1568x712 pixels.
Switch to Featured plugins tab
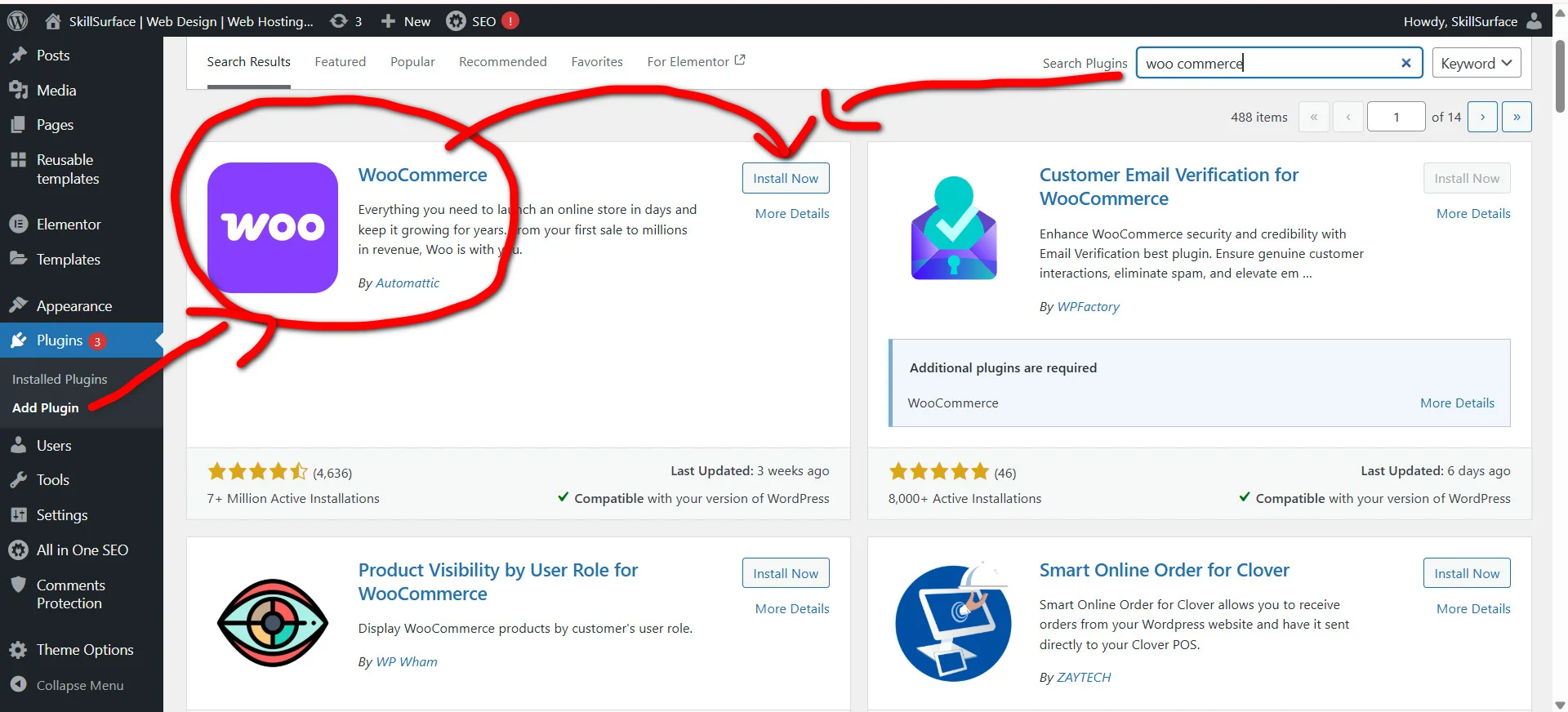340,62
